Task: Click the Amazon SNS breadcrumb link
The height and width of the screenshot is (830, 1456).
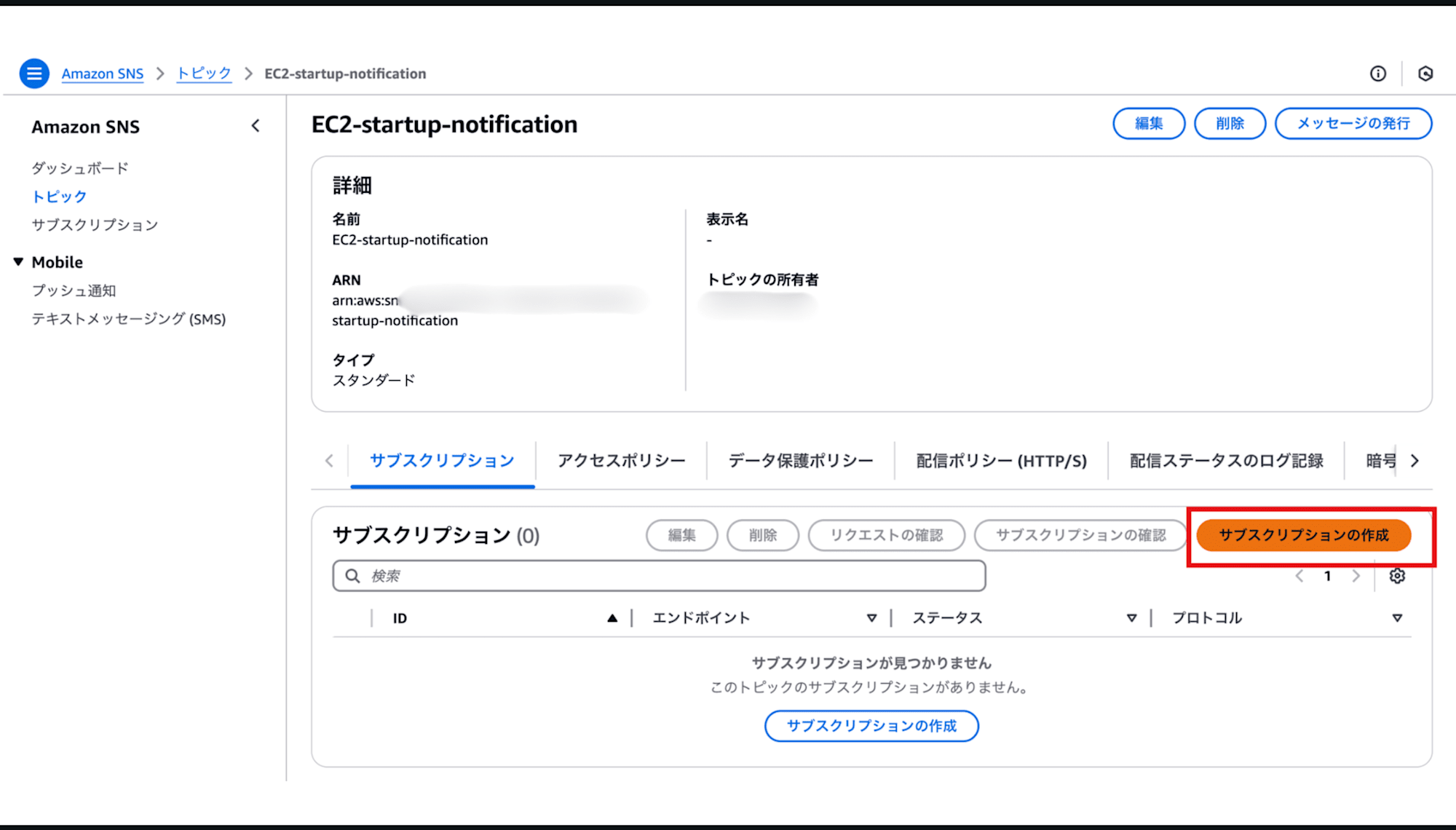Action: [103, 74]
